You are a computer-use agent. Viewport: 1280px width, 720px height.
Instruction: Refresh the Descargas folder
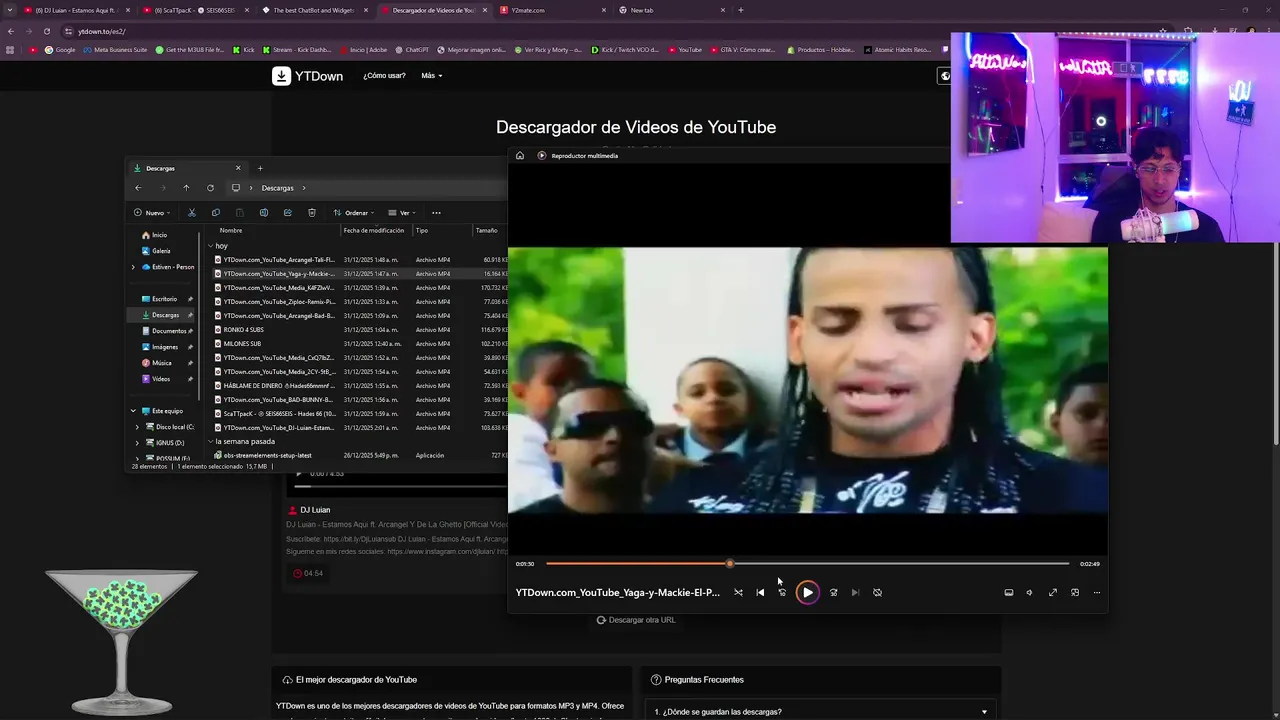tap(210, 187)
